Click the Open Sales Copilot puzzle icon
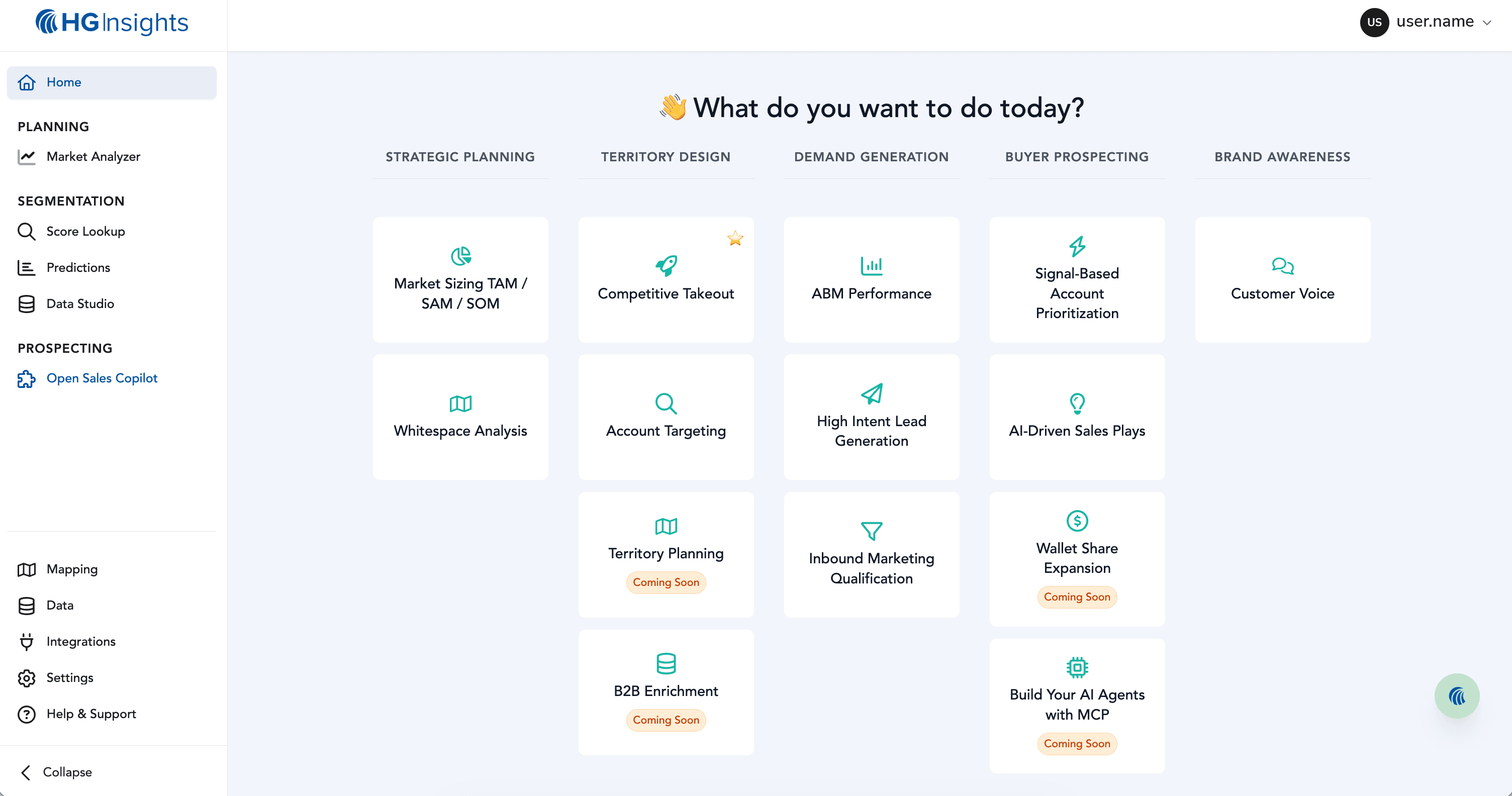 26,379
